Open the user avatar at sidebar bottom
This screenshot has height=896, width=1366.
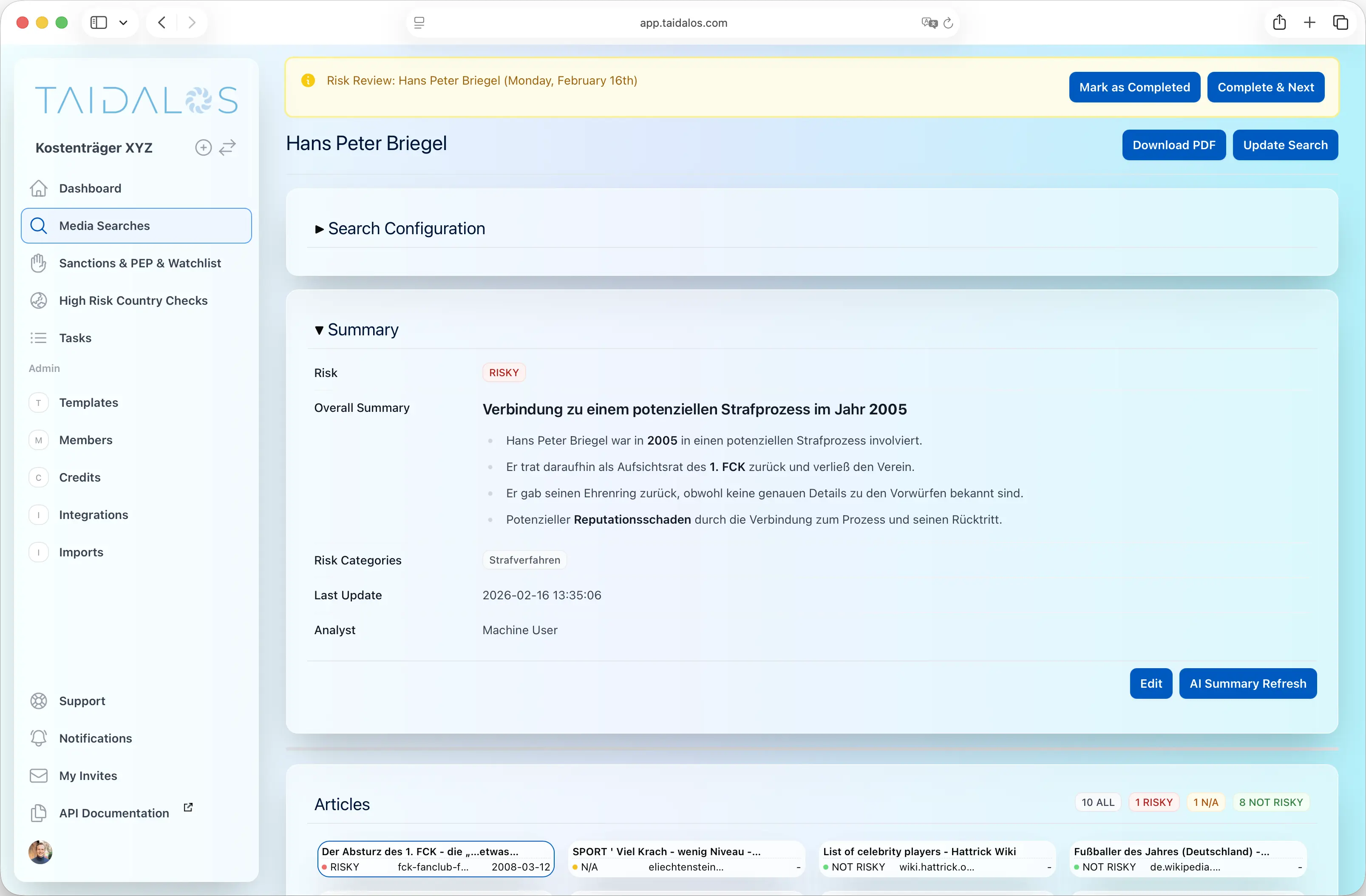[40, 852]
